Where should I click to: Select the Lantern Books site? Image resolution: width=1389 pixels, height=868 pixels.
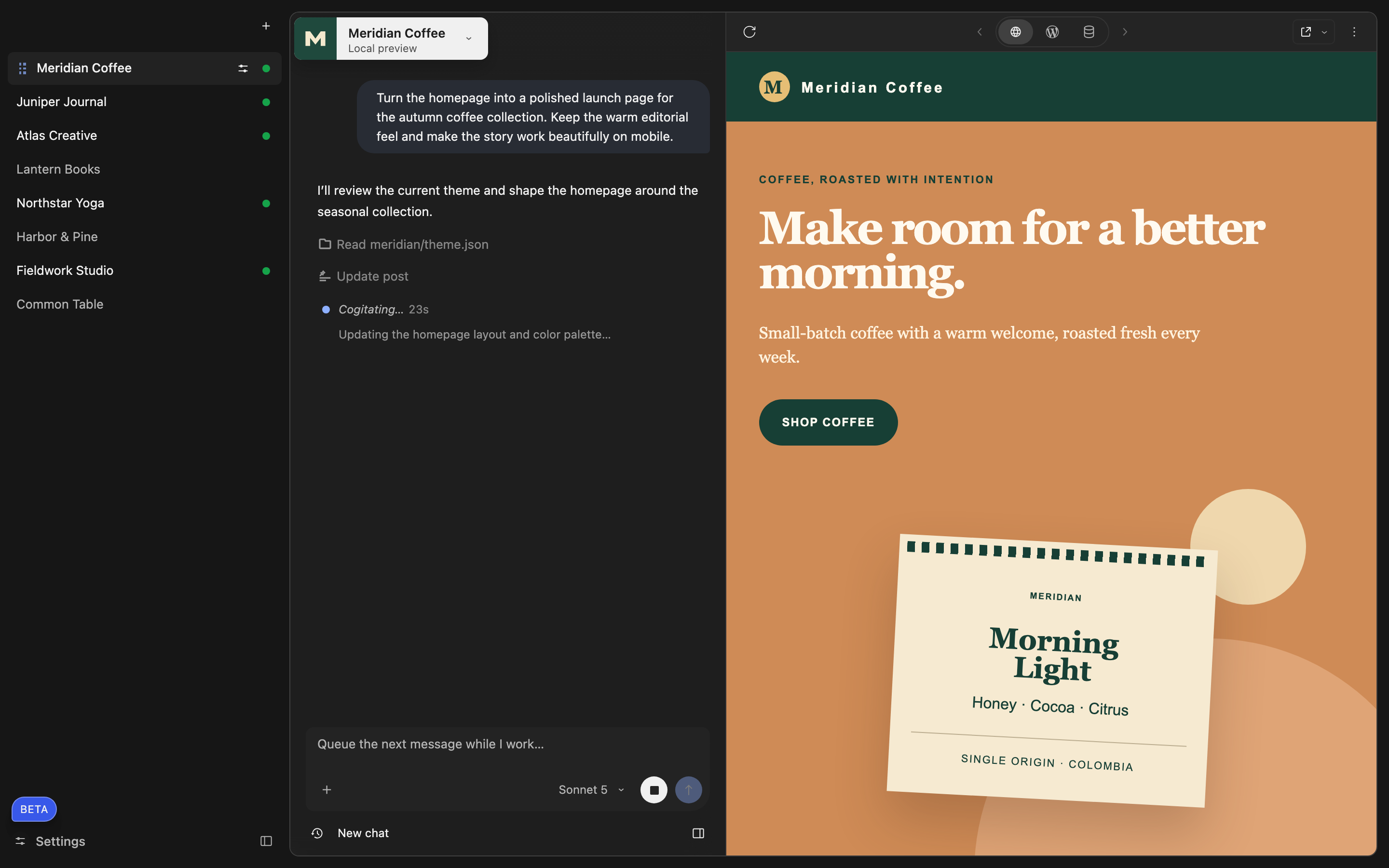[144, 169]
